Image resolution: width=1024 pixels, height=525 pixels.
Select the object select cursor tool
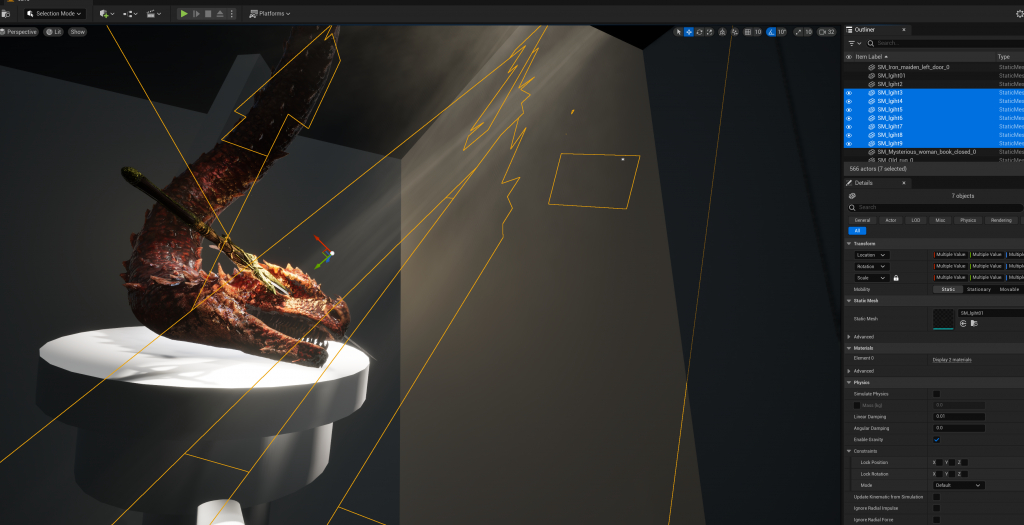679,32
